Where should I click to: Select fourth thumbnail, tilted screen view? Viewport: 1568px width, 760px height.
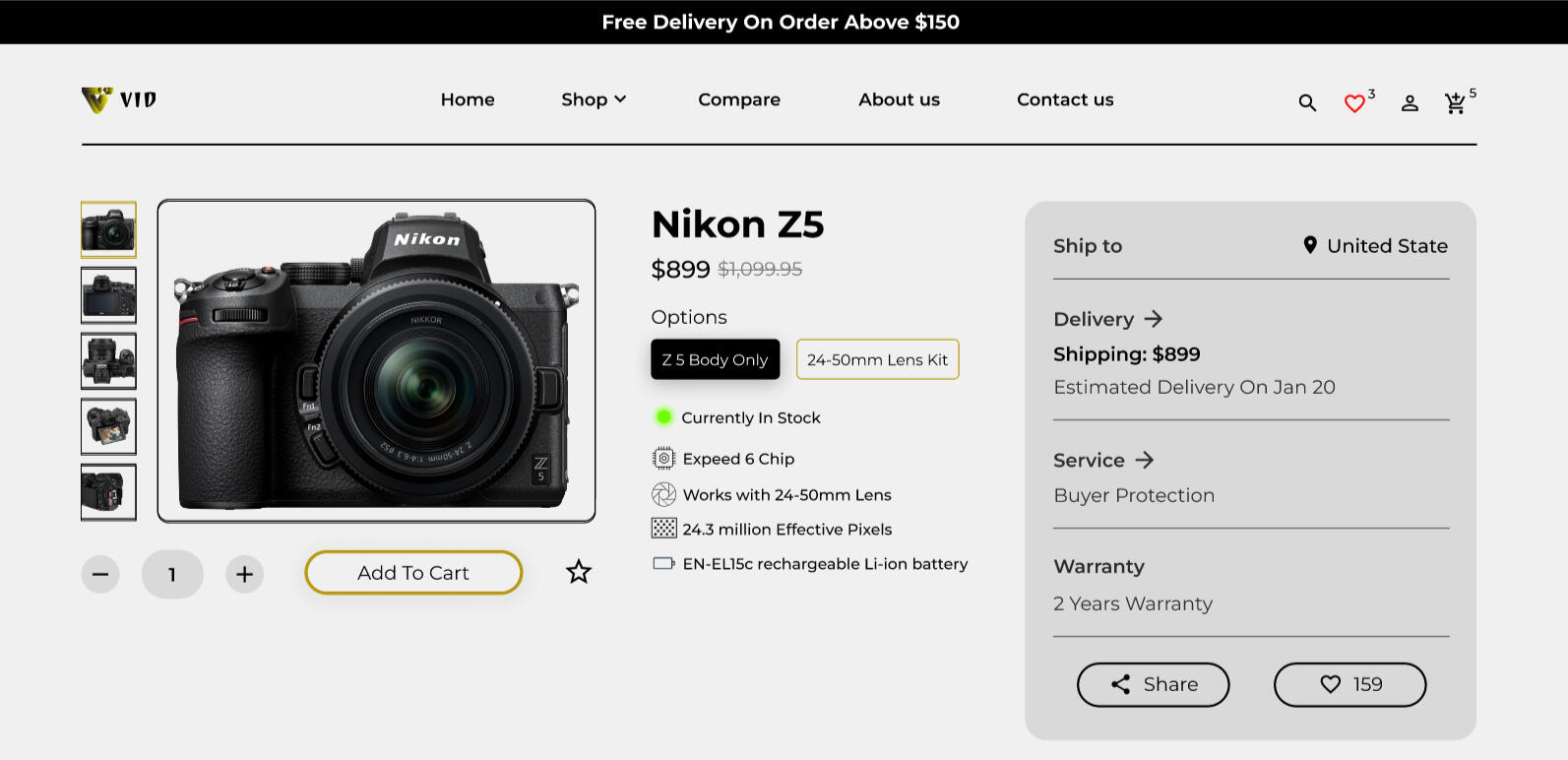pos(108,426)
